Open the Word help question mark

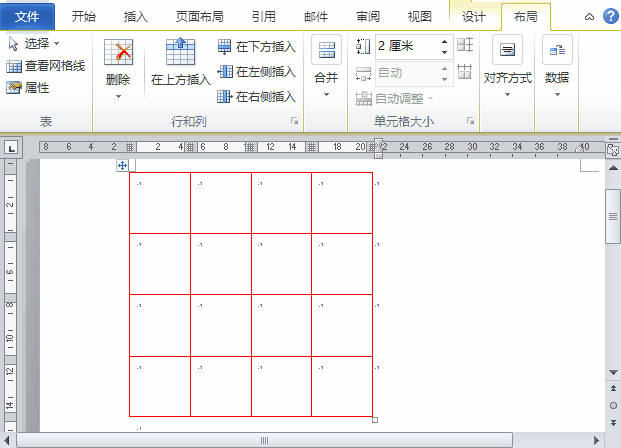coord(610,17)
